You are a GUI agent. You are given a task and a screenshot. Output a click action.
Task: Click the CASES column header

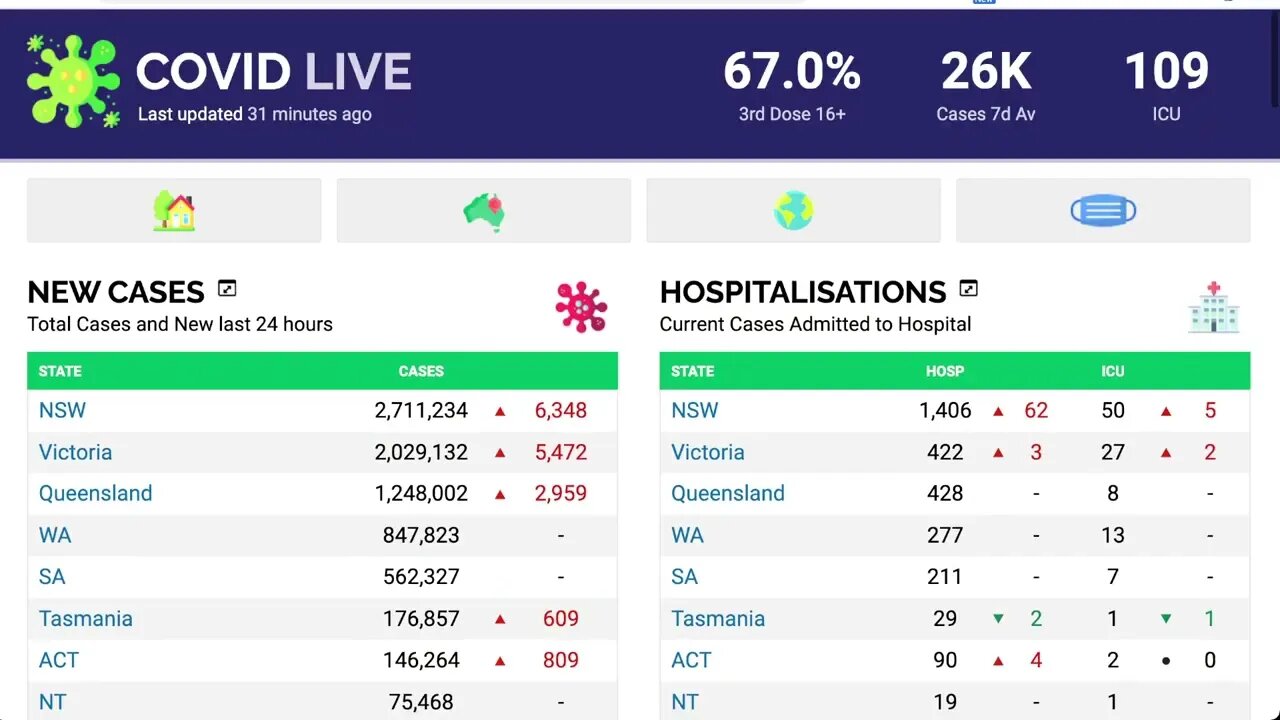click(421, 371)
